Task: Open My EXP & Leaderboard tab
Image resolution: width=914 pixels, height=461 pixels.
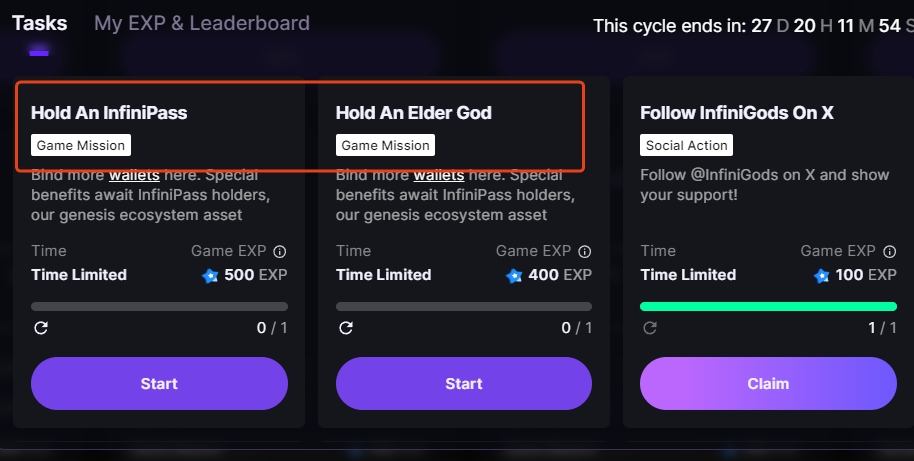Action: coord(202,23)
